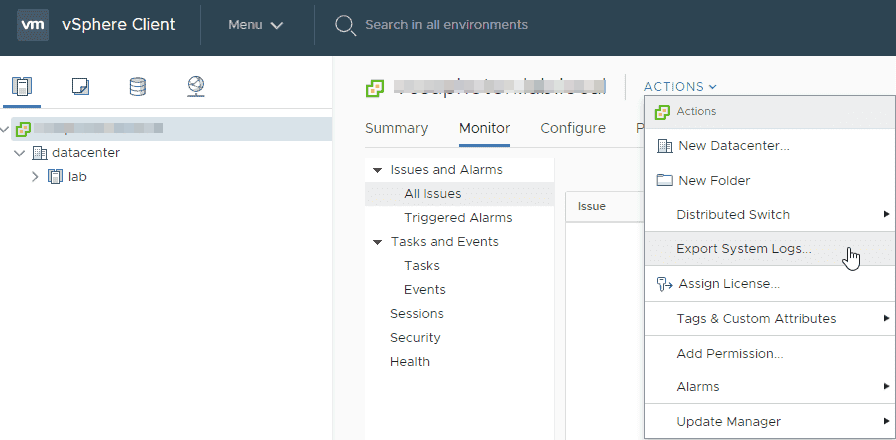
Task: Close the ACTIONS dropdown menu
Action: pos(680,87)
